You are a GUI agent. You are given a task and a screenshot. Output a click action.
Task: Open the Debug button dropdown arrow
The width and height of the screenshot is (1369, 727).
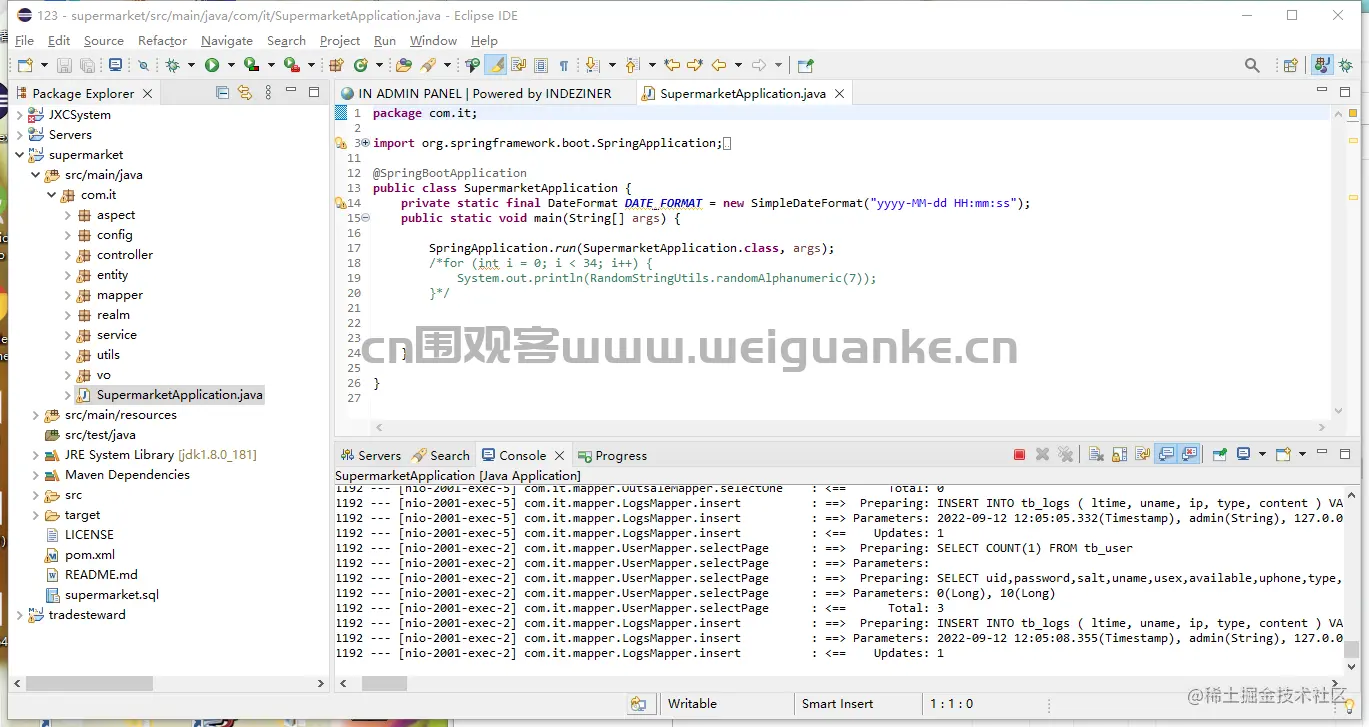[x=191, y=66]
